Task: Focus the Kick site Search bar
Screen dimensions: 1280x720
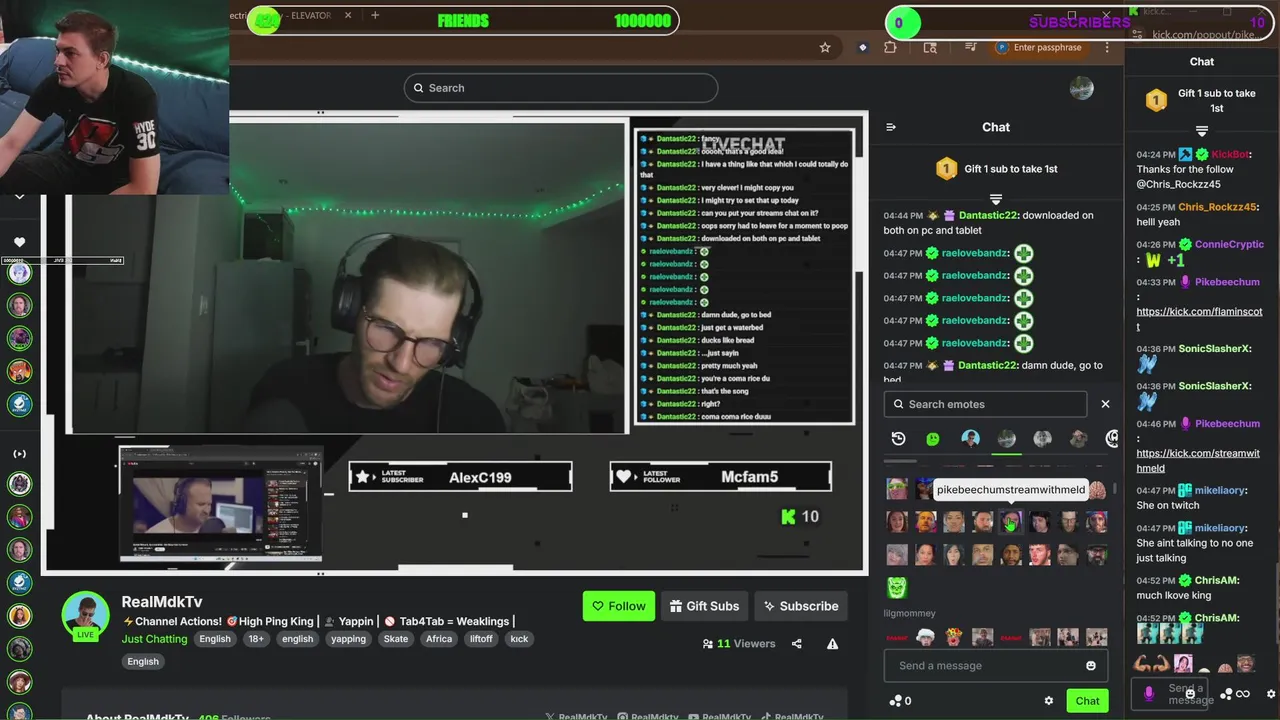Action: (x=561, y=88)
